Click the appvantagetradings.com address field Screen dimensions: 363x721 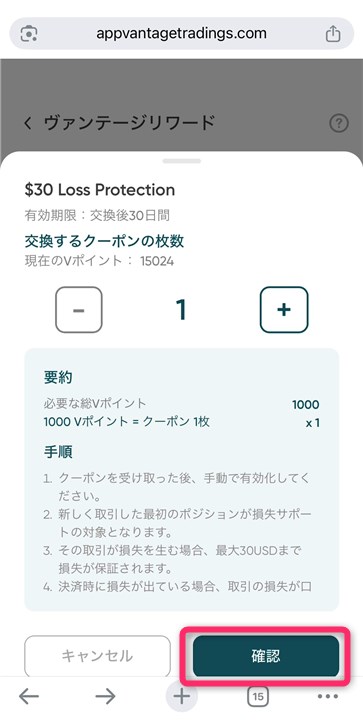[182, 34]
